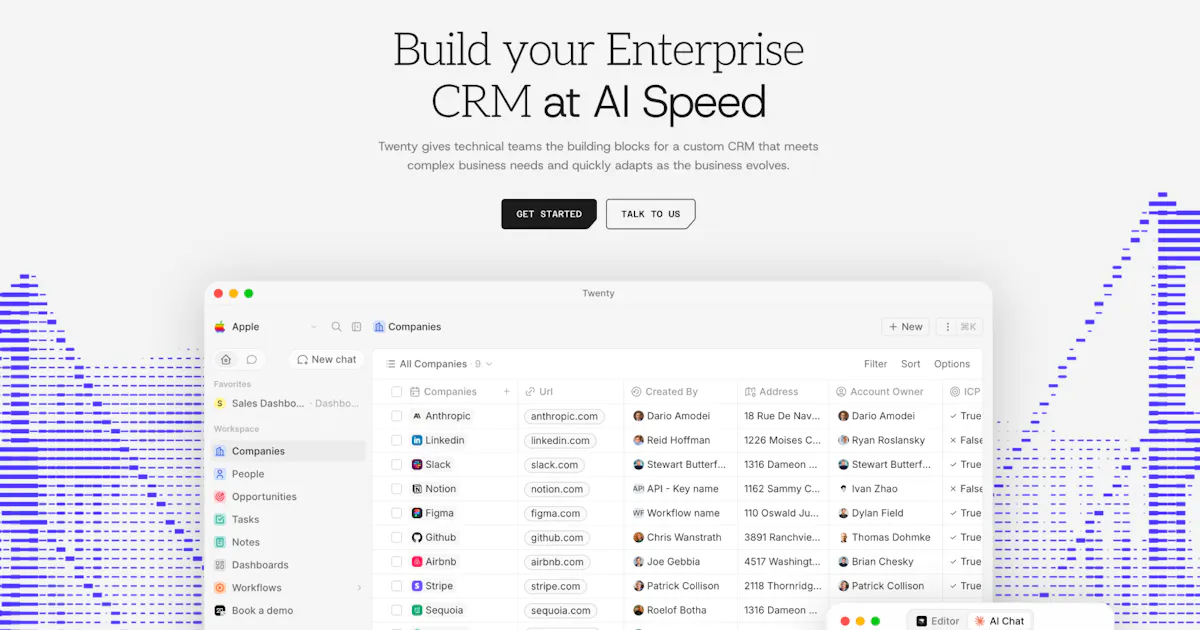Viewport: 1200px width, 630px height.
Task: Click the add-column plus icon after Companies header
Action: [506, 392]
